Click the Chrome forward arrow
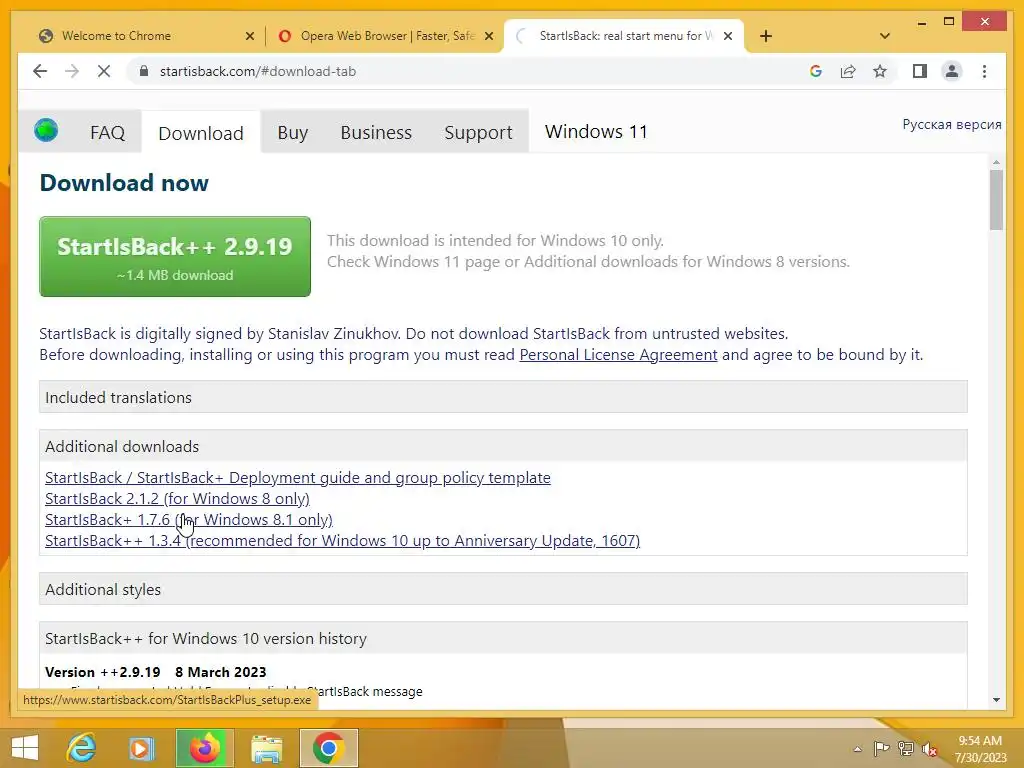The height and width of the screenshot is (768, 1024). pyautogui.click(x=72, y=71)
